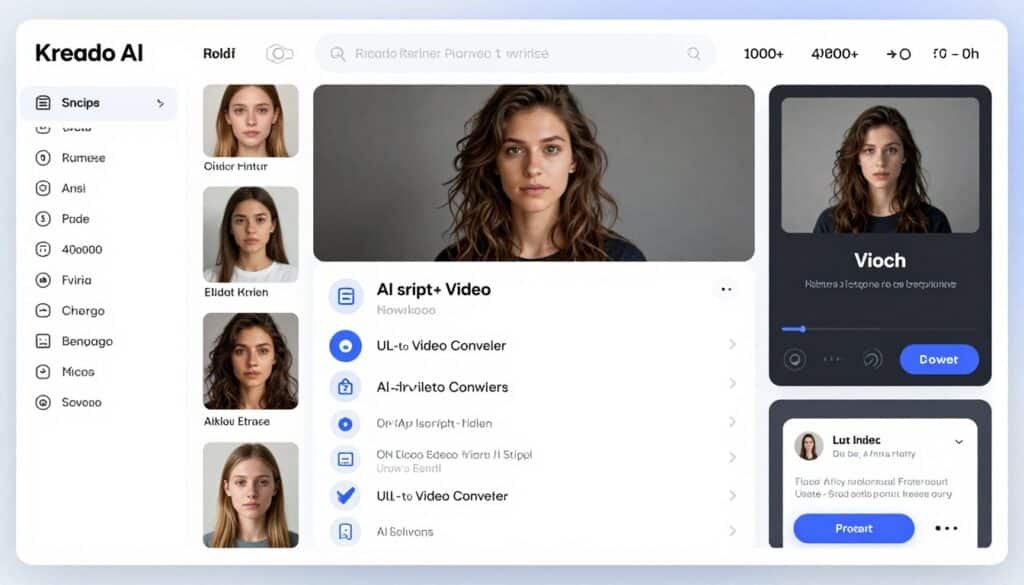Open the Roldi menu

coord(218,53)
